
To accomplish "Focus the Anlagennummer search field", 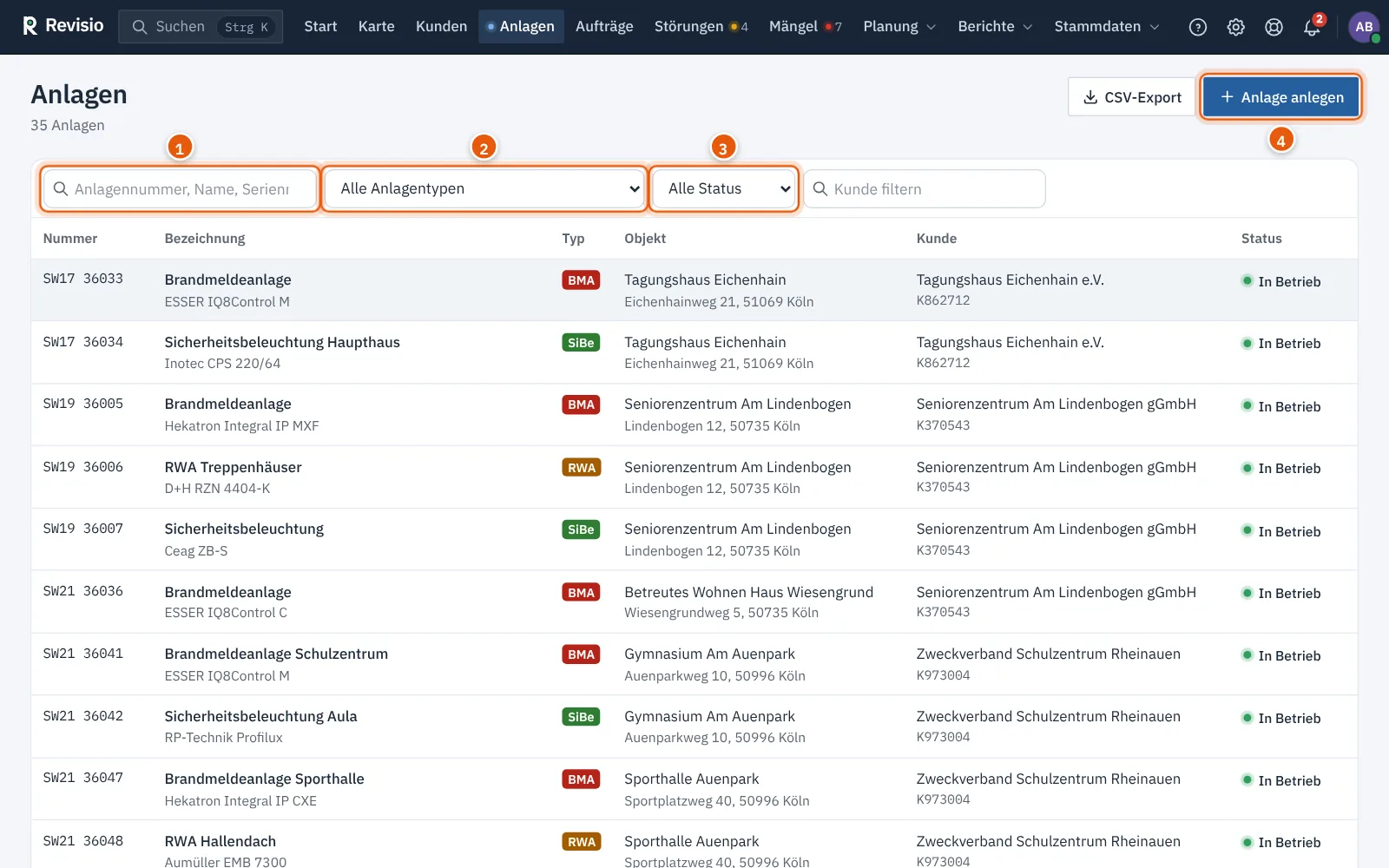I will [x=180, y=188].
